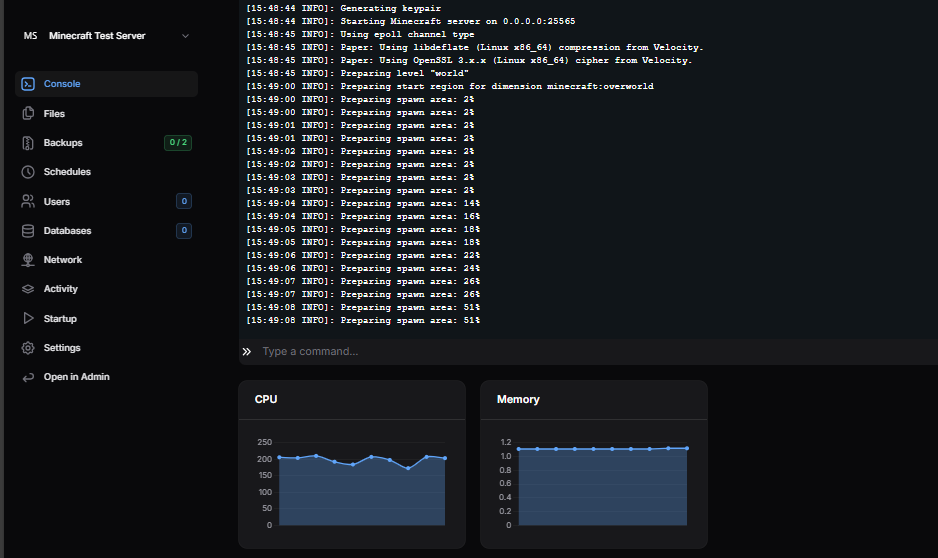Click the MS server avatar badge
938x558 pixels.
[x=31, y=36]
